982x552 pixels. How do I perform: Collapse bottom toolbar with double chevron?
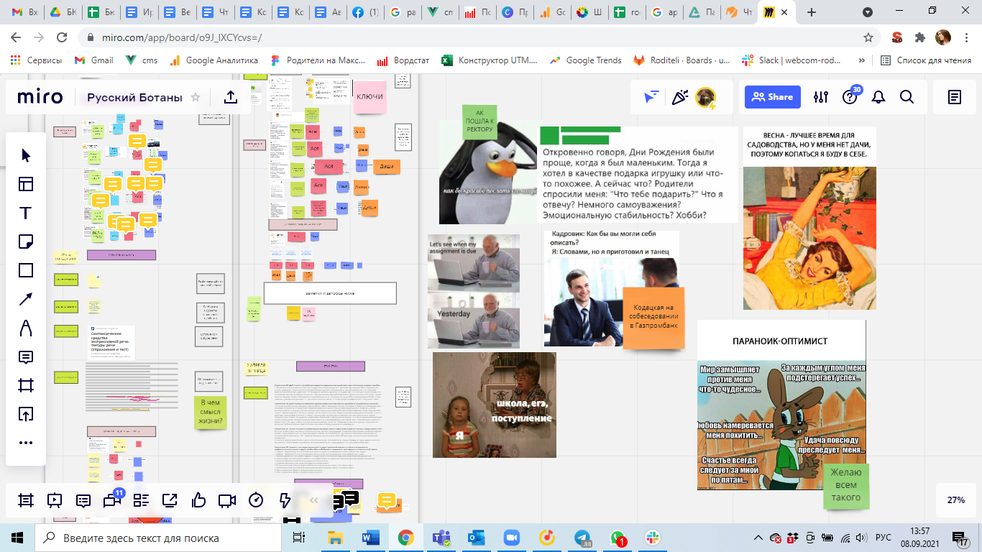click(x=314, y=500)
